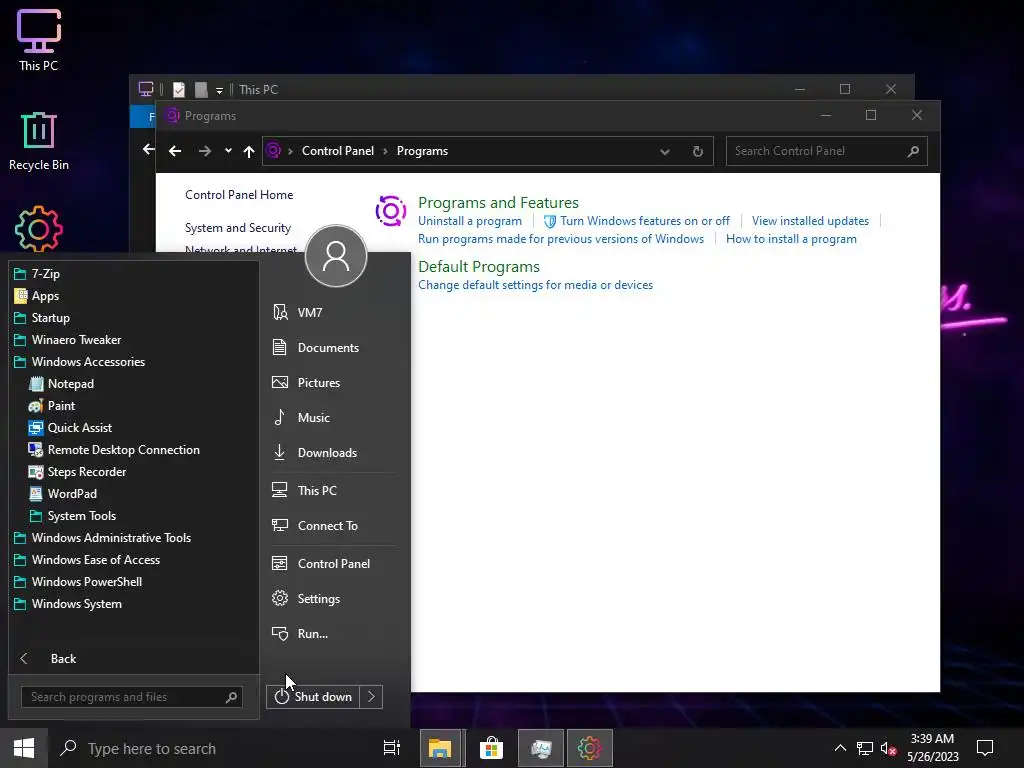The width and height of the screenshot is (1024, 768).
Task: Click Change default settings for media
Action: coord(536,285)
